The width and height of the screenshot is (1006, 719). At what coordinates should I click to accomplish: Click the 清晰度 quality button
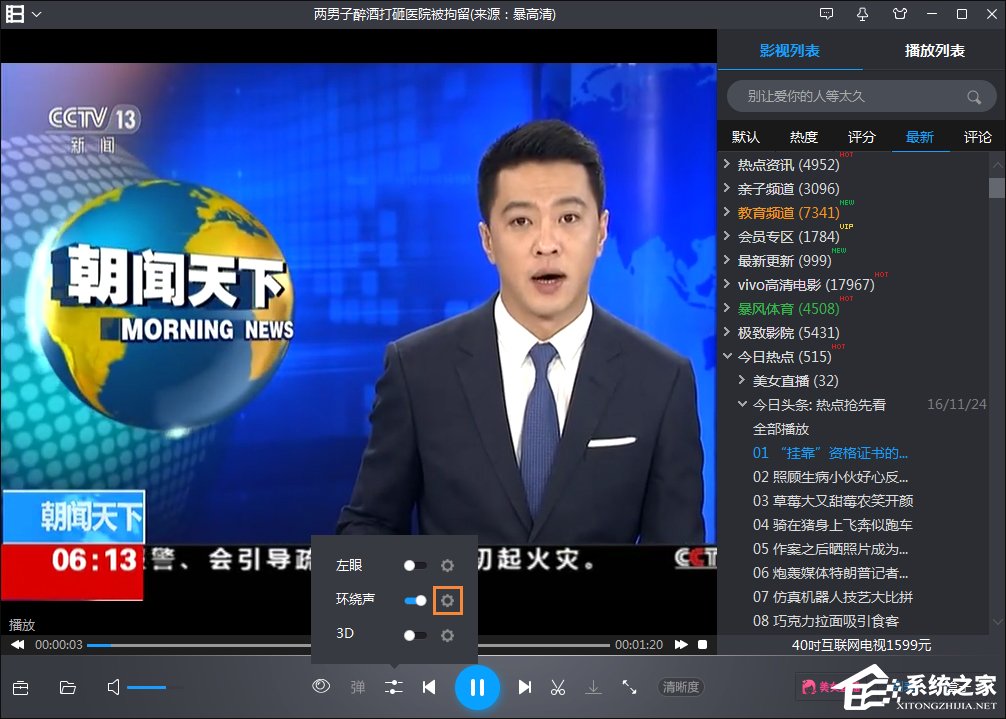click(681, 687)
